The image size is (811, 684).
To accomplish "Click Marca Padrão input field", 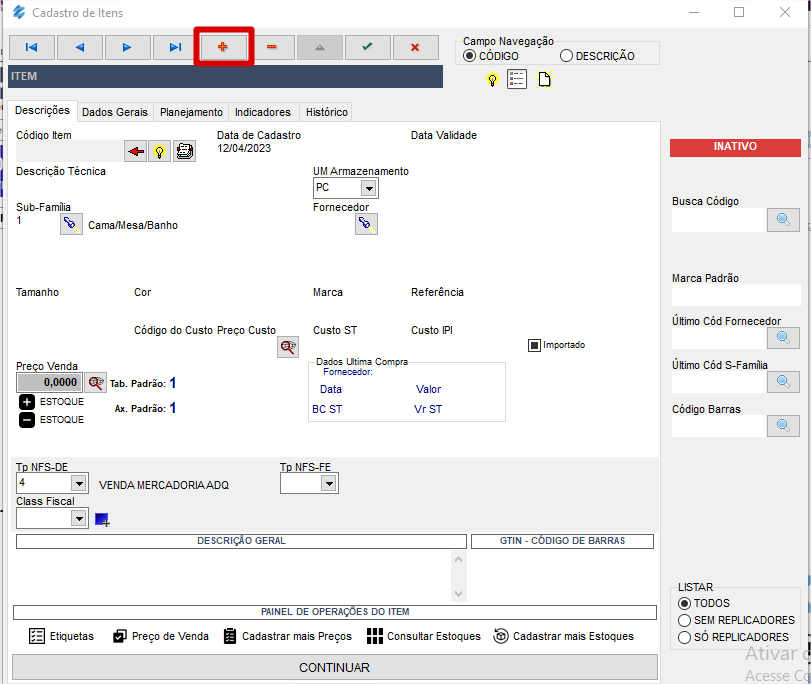I will pos(736,295).
